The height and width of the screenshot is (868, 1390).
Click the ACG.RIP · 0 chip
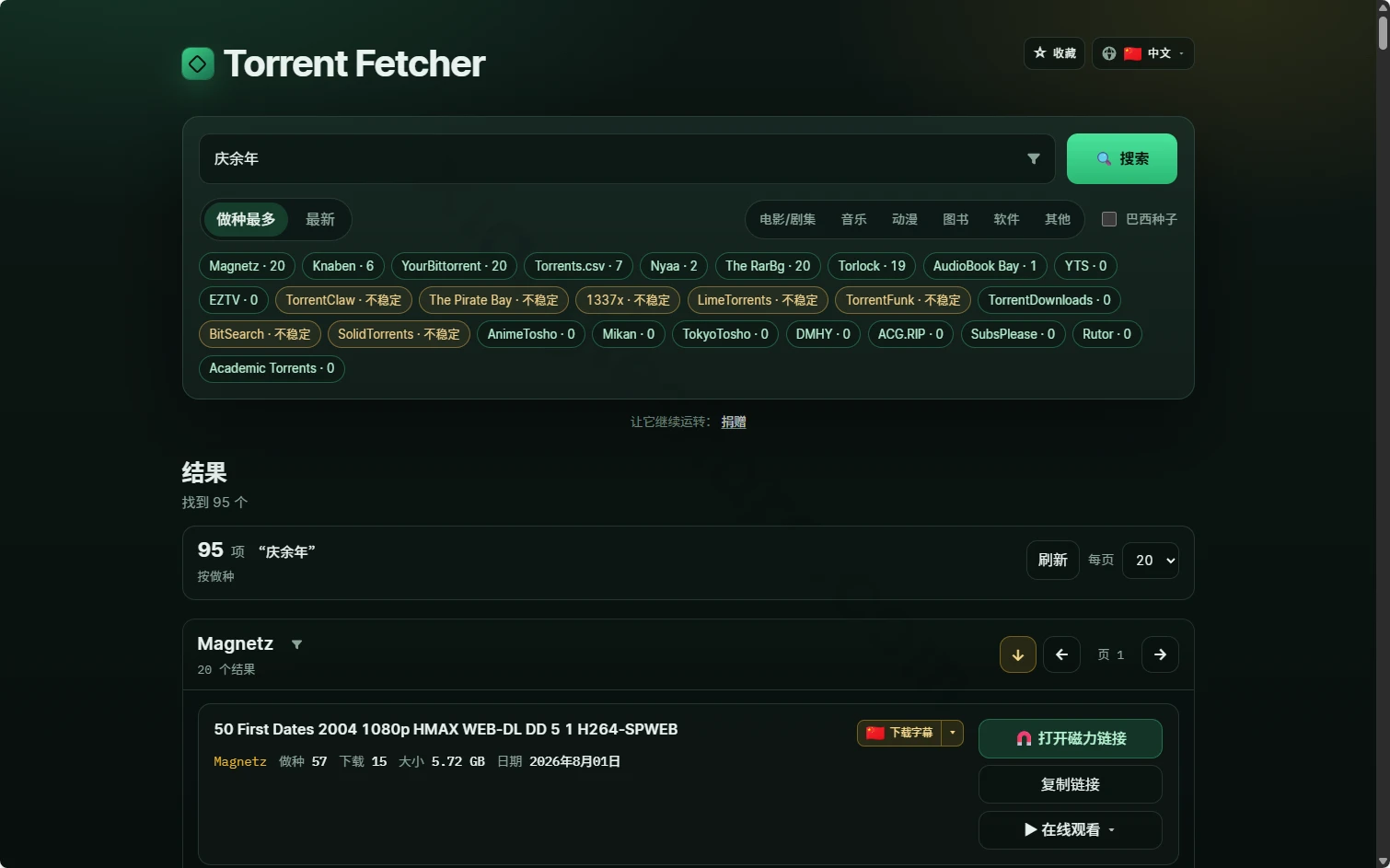click(910, 334)
